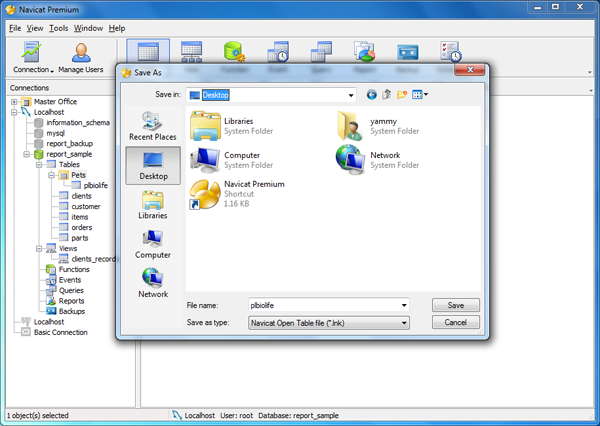Image resolution: width=600 pixels, height=426 pixels.
Task: Select the Reports node in tree
Action: (71, 301)
